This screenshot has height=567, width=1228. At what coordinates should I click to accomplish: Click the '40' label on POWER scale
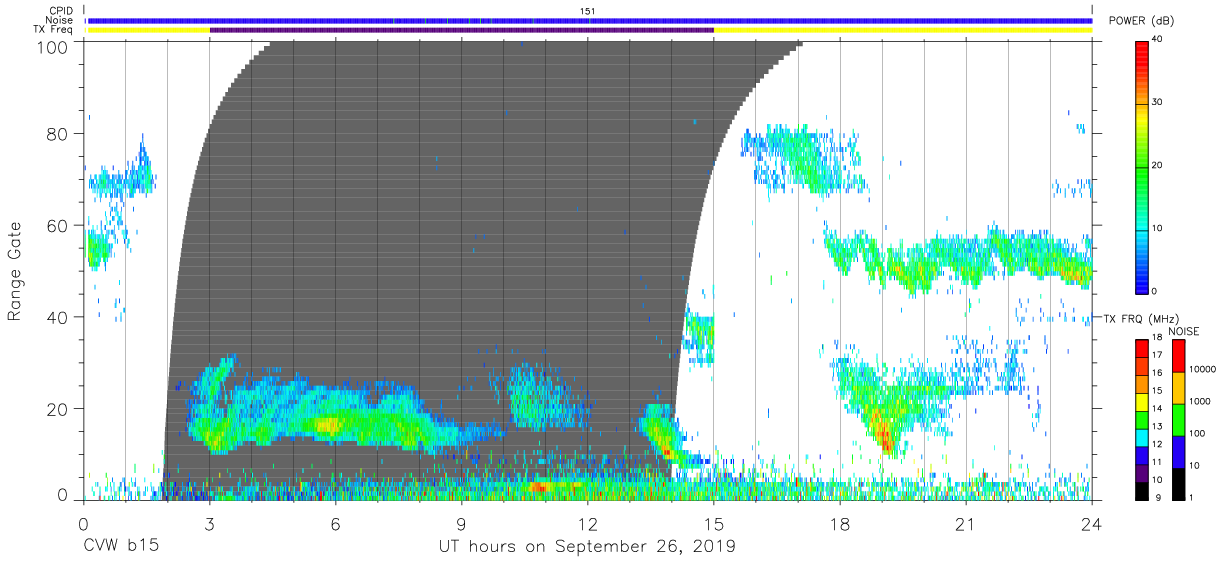(x=1158, y=39)
